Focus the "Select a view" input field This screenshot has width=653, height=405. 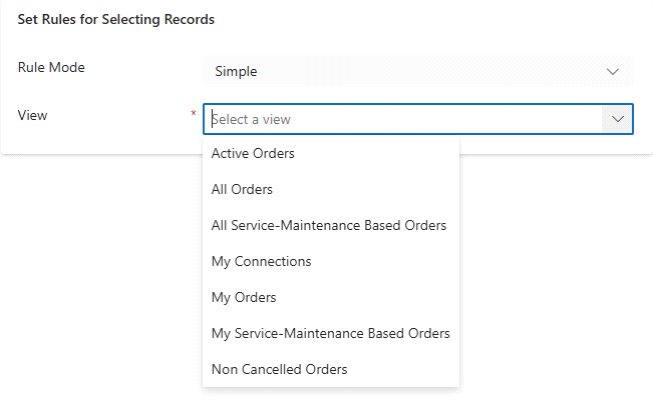tap(400, 119)
